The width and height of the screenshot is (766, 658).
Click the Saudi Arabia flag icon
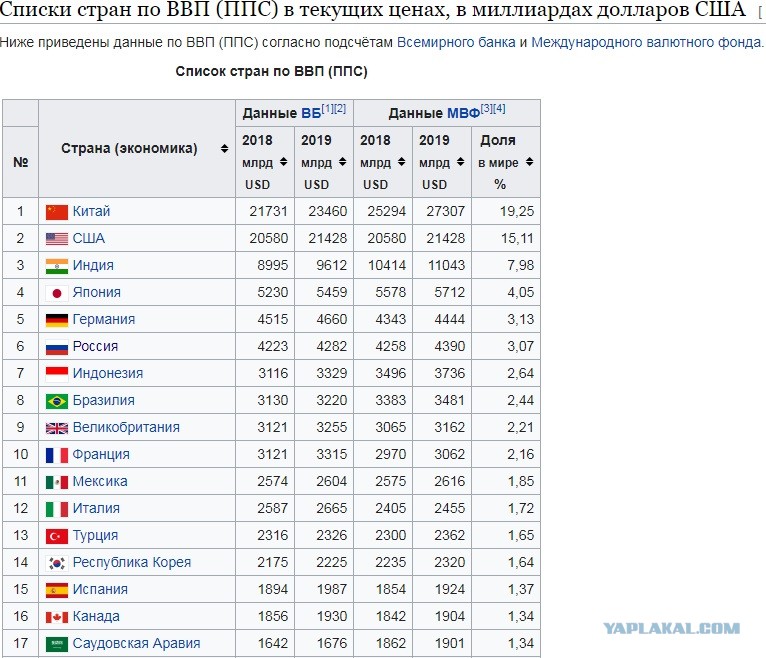click(x=57, y=644)
